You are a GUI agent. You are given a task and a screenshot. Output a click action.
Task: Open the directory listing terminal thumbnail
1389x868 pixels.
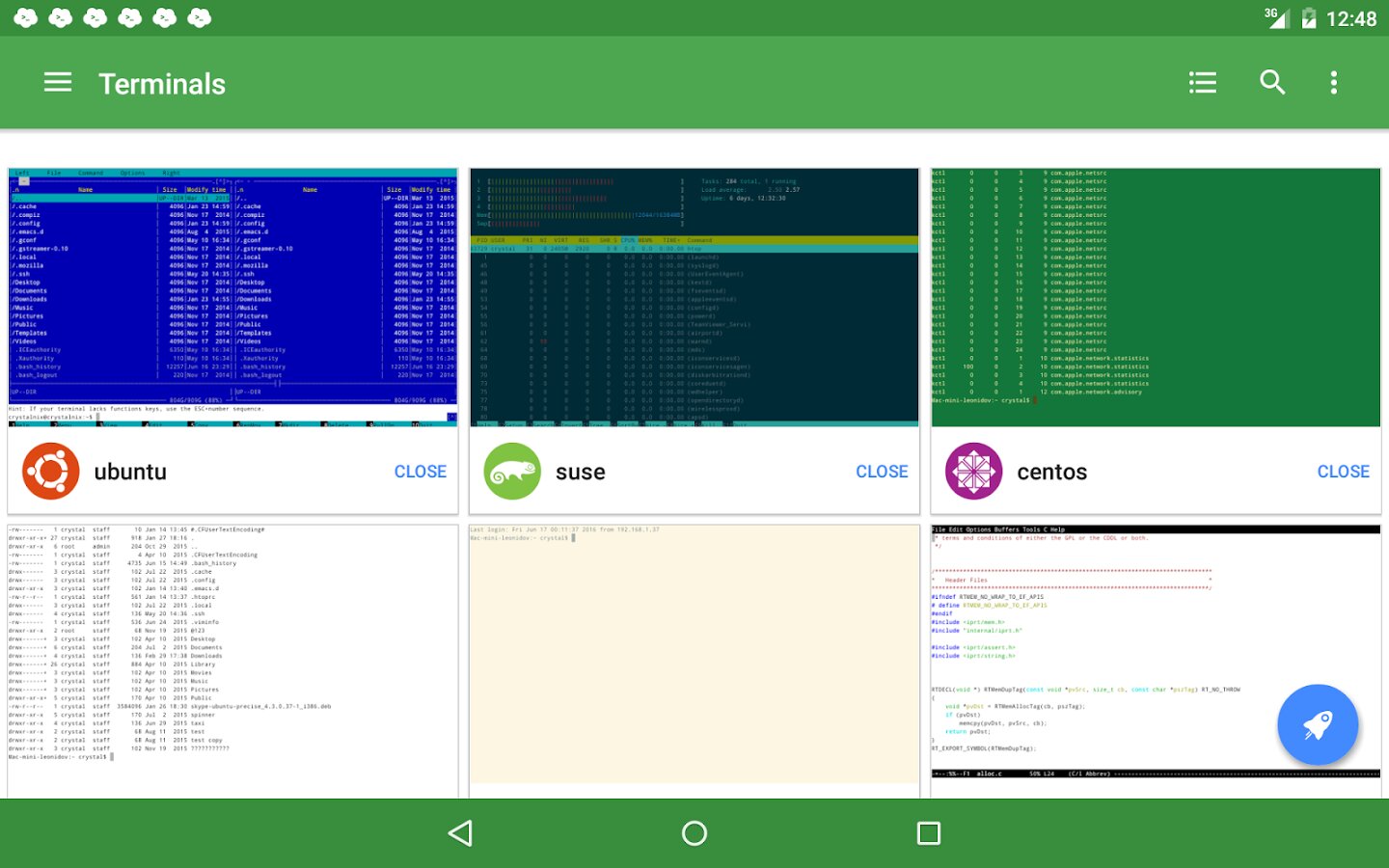[232, 661]
